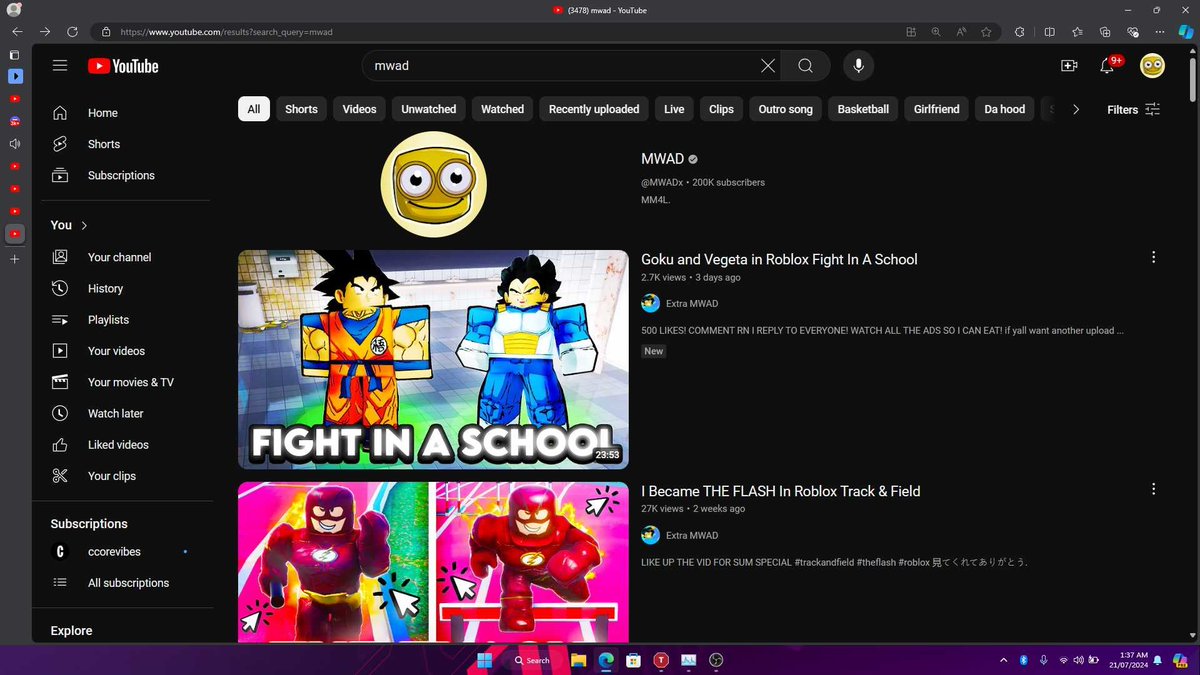1200x675 pixels.
Task: Open options menu for Goku and Vegeta video
Action: tap(1153, 257)
